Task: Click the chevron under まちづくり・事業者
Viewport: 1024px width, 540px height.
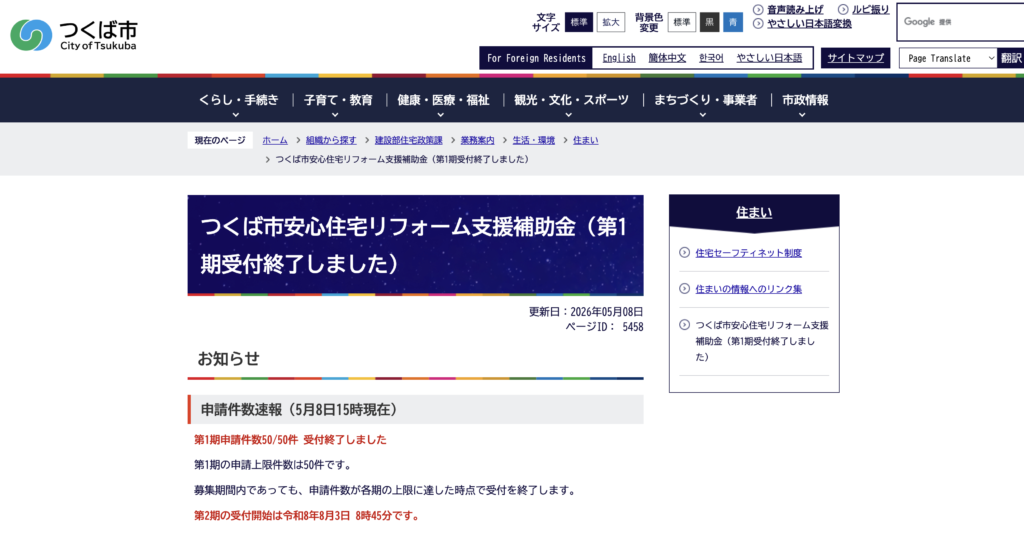Action: 703,115
